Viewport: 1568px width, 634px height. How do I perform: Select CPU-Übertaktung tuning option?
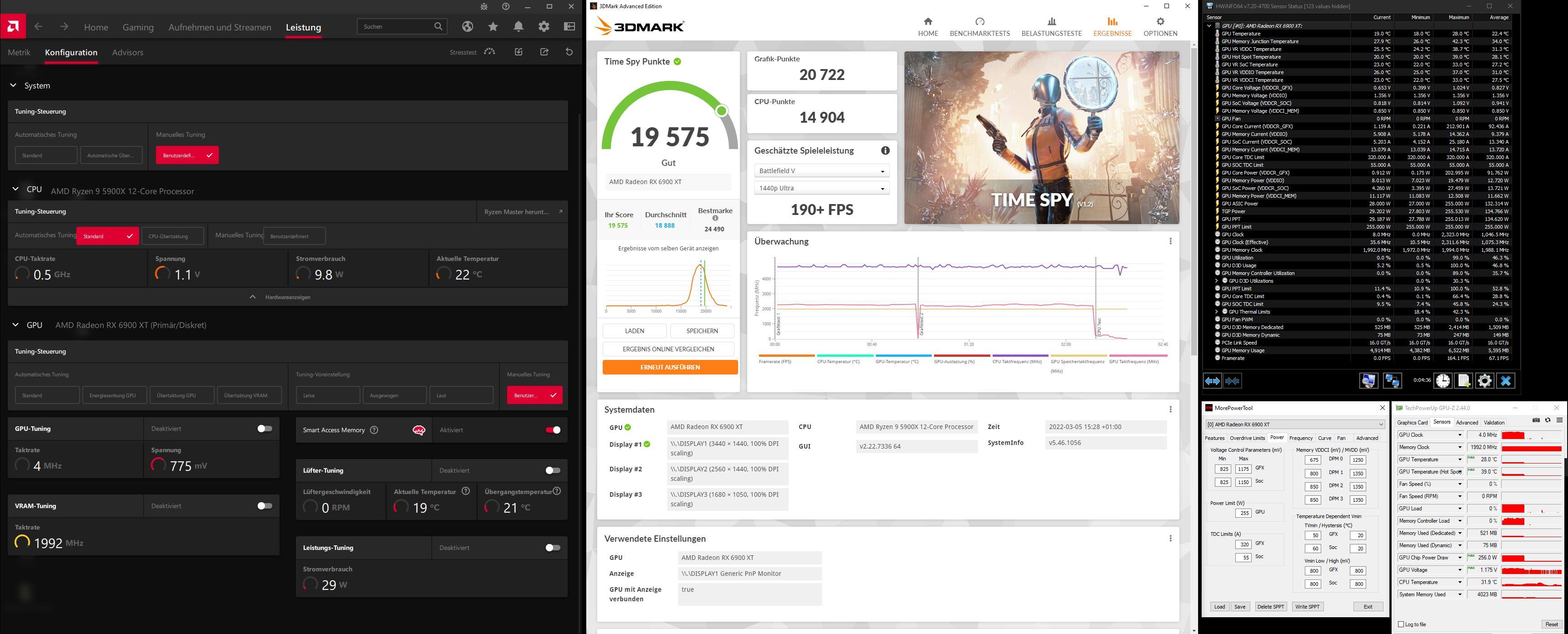coord(172,236)
